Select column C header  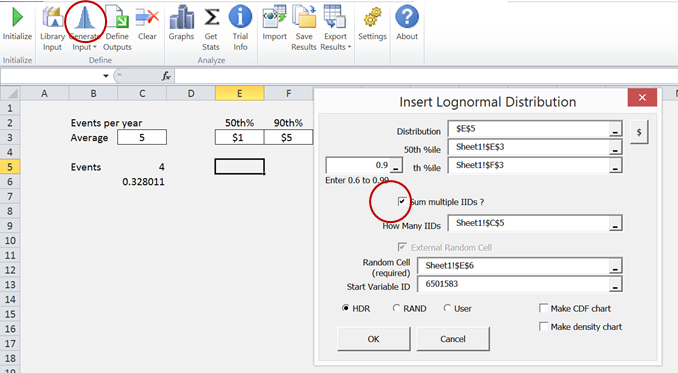[142, 93]
